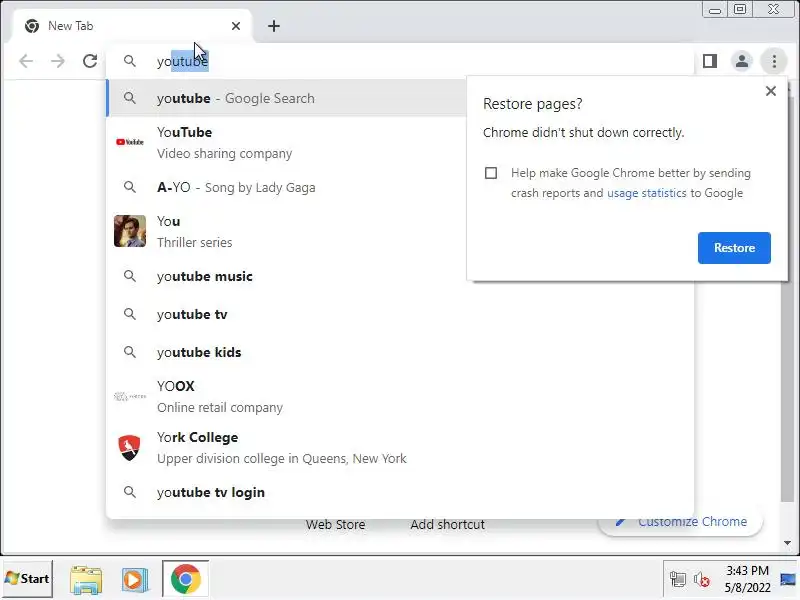800x600 pixels.
Task: Click the page scrollbar down arrow
Action: pyautogui.click(x=788, y=543)
